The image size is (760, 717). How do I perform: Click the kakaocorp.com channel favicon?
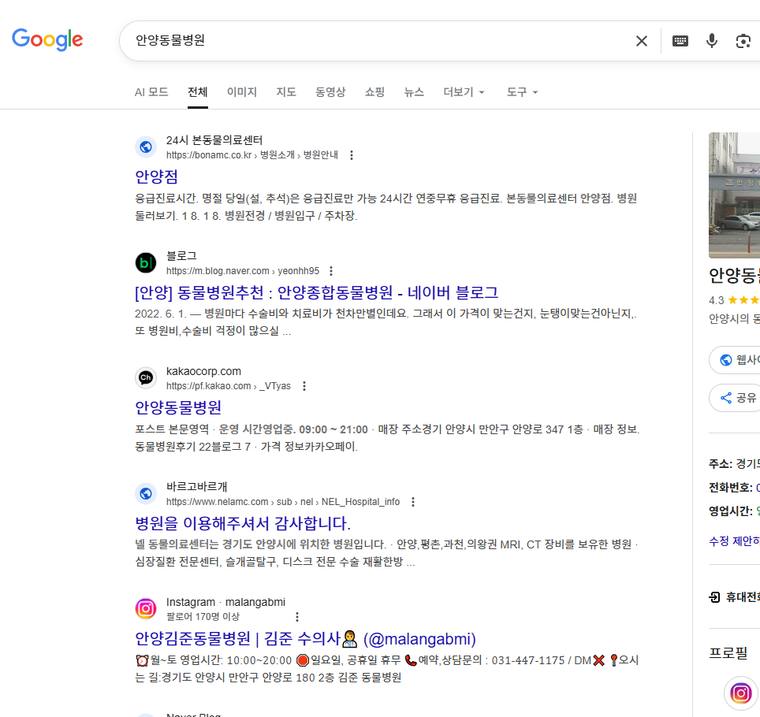pos(146,378)
